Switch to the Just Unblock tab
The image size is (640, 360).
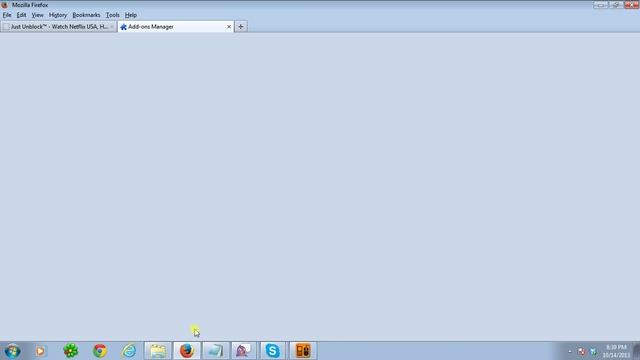click(x=58, y=27)
